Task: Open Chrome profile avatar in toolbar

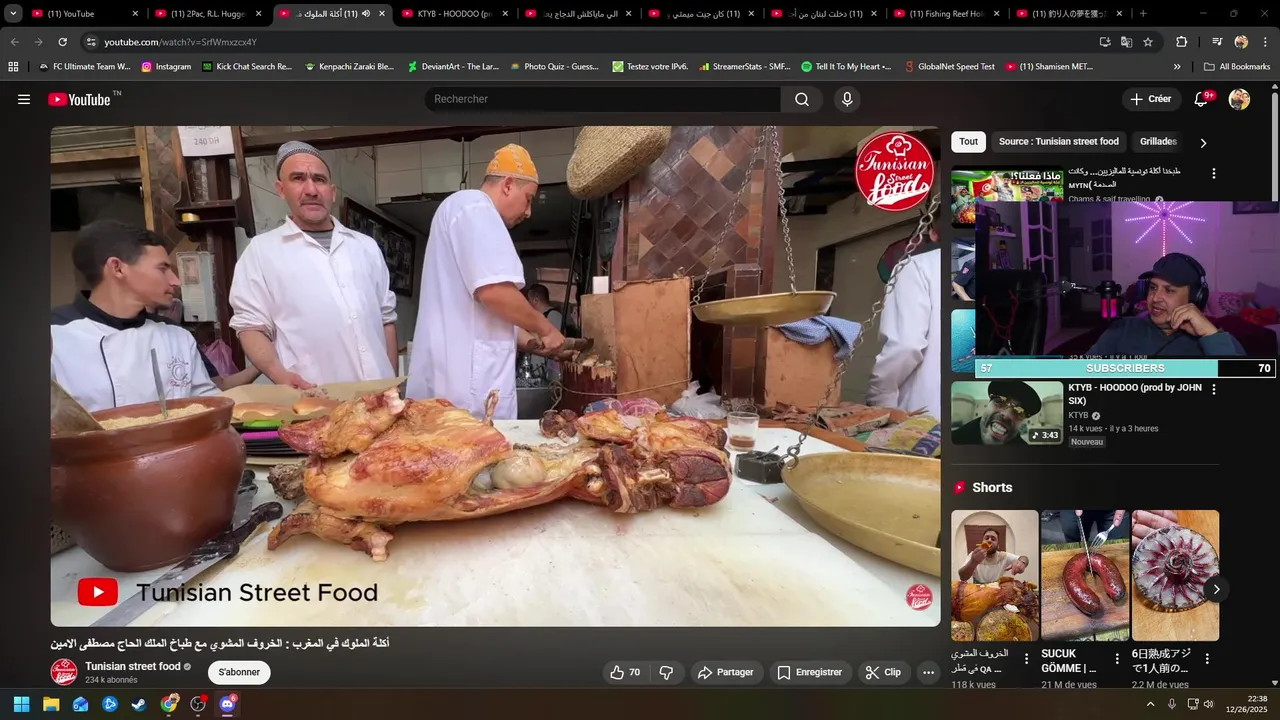Action: click(x=1241, y=42)
